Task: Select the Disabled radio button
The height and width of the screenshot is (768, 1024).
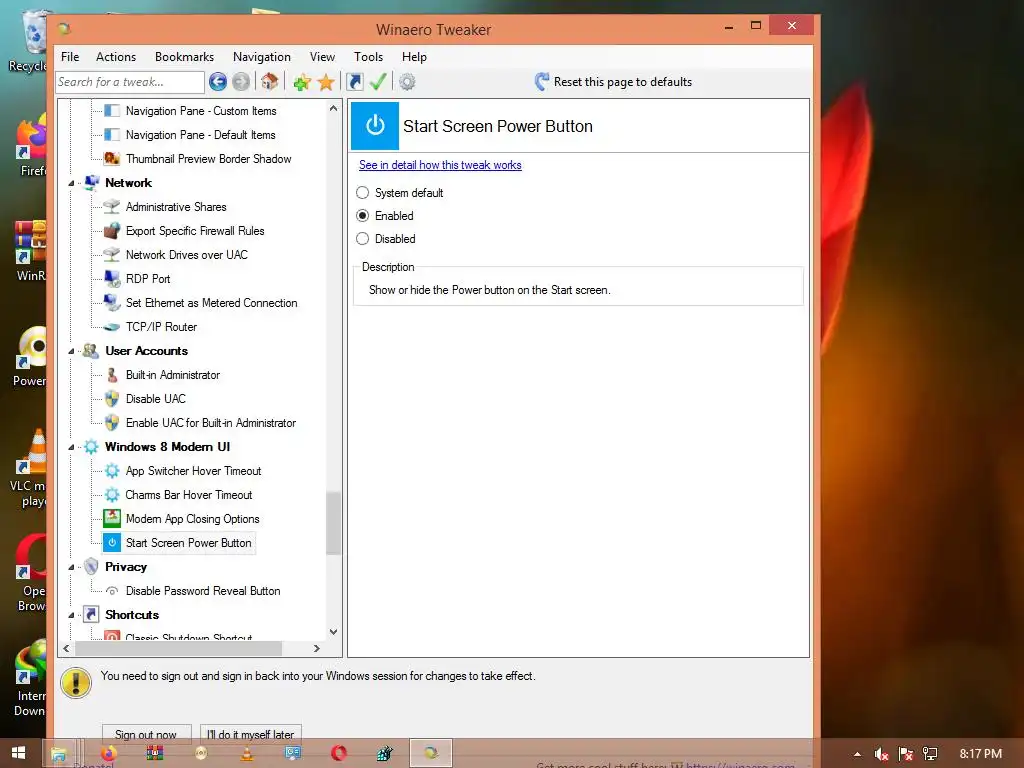Action: tap(362, 239)
